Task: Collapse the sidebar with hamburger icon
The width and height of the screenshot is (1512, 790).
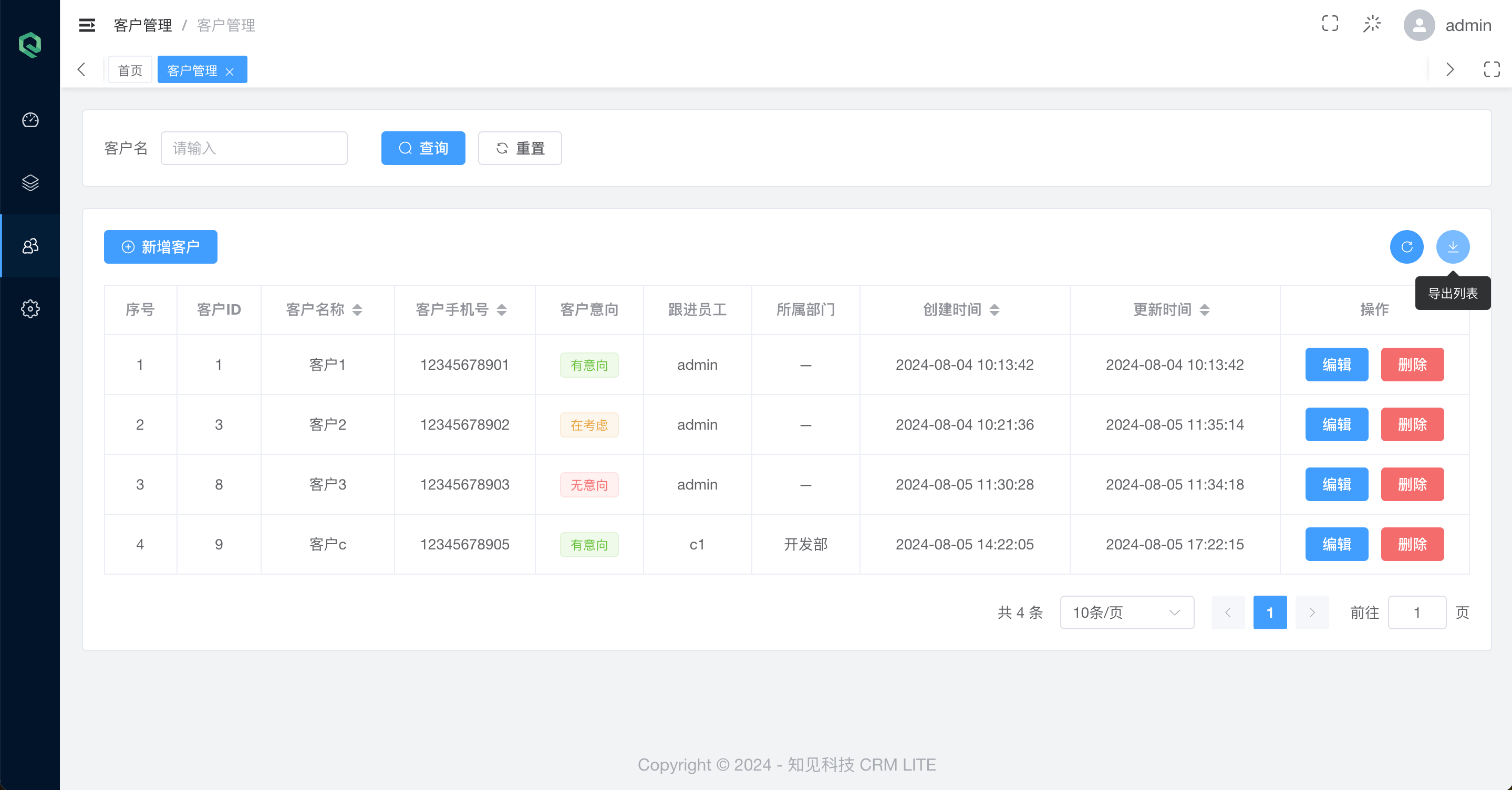Action: pyautogui.click(x=87, y=25)
